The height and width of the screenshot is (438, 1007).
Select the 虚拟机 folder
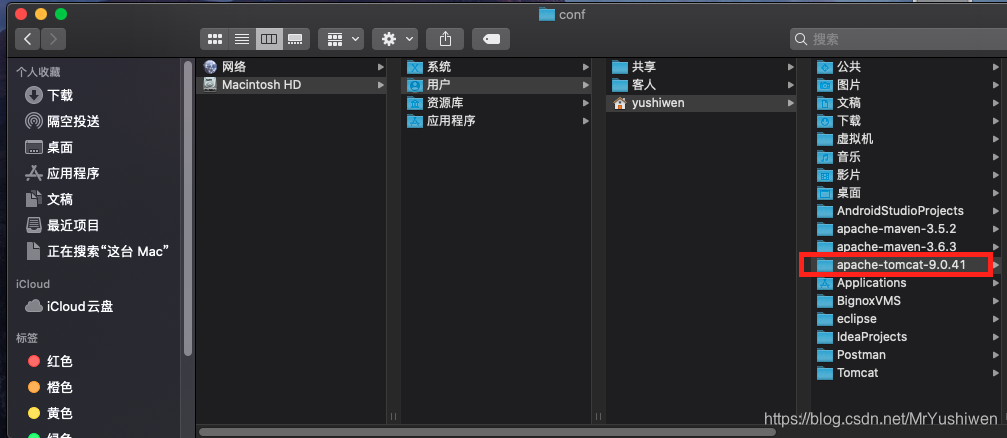[907, 139]
